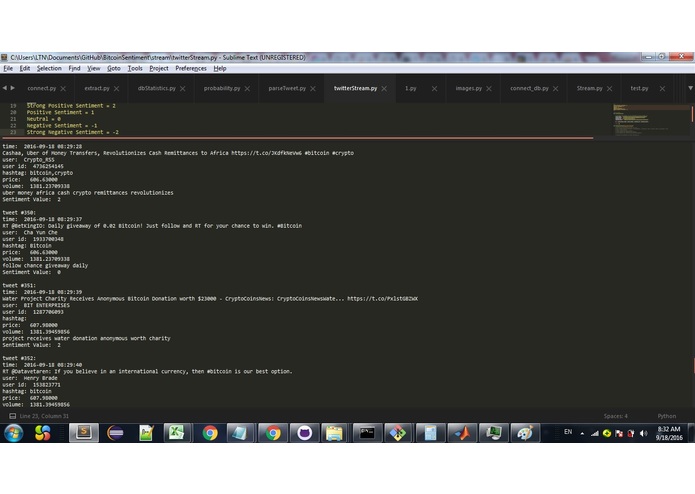The image size is (695, 494).
Task: Close the twitterStream.py tab
Action: point(384,89)
